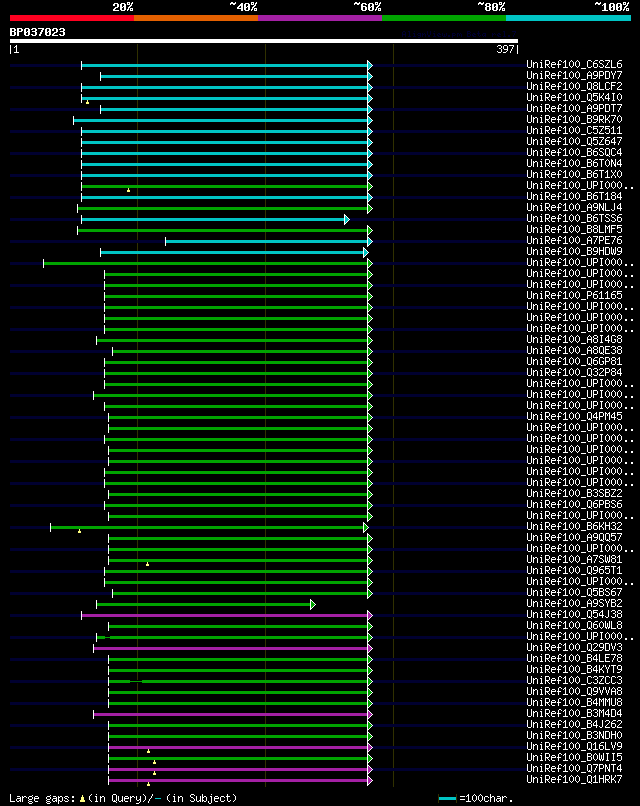640x806 pixels.
Task: Select the UniRef100_Q8LCF2 label
Action: (574, 87)
